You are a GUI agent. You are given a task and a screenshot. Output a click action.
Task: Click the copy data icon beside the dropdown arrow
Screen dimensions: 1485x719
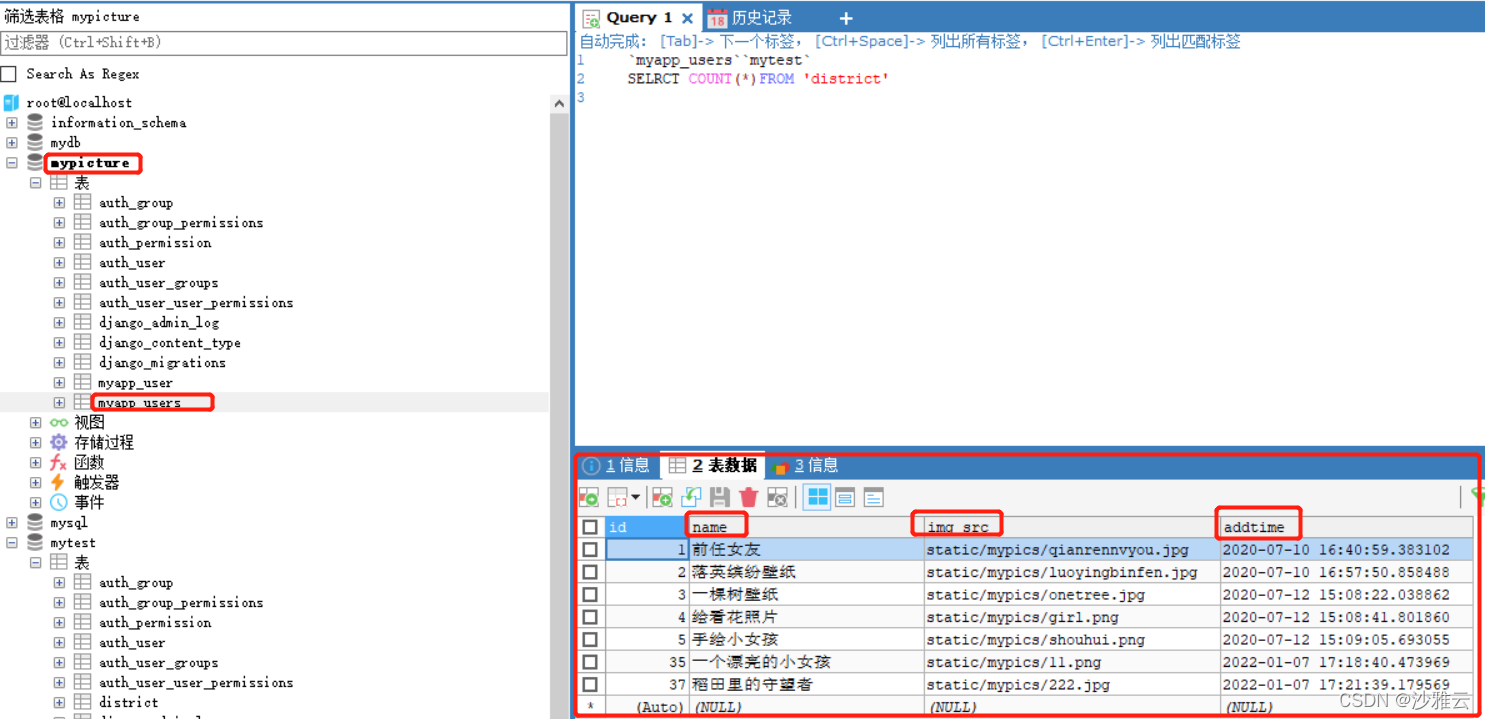[618, 497]
